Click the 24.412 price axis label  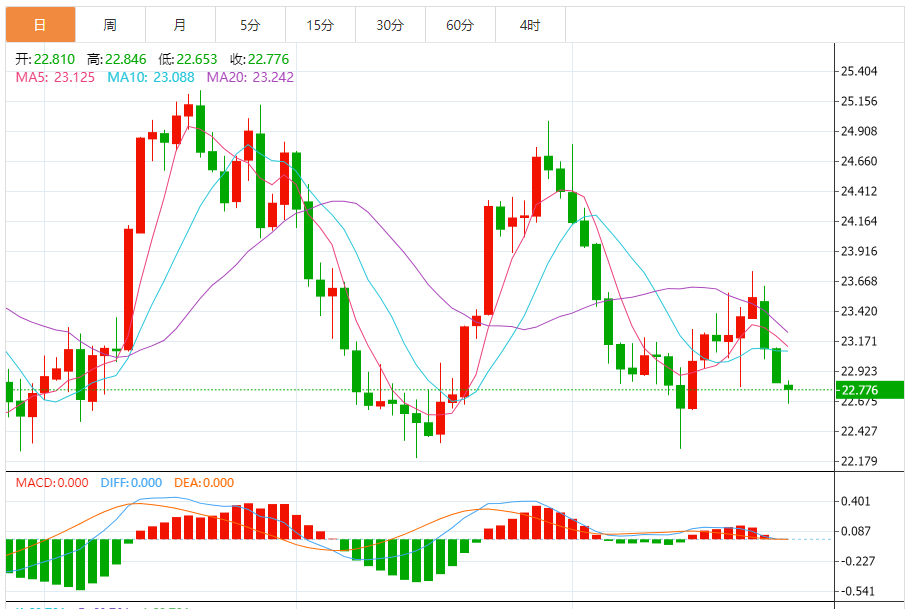tap(859, 191)
